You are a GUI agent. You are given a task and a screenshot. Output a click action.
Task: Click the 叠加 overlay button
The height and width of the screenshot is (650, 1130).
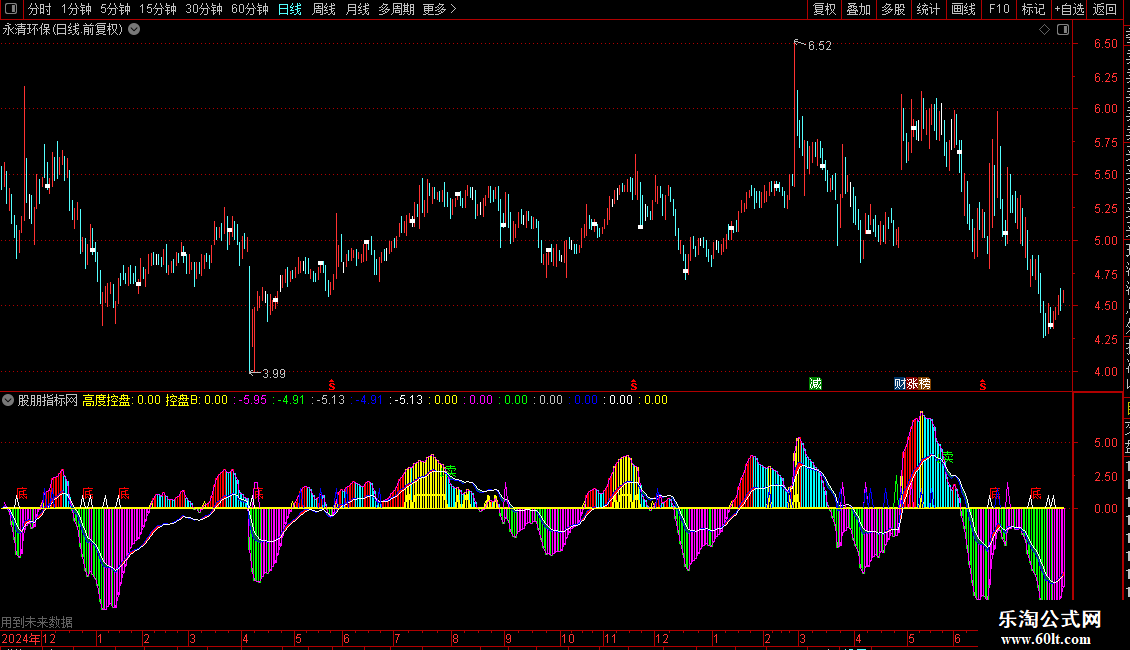859,9
